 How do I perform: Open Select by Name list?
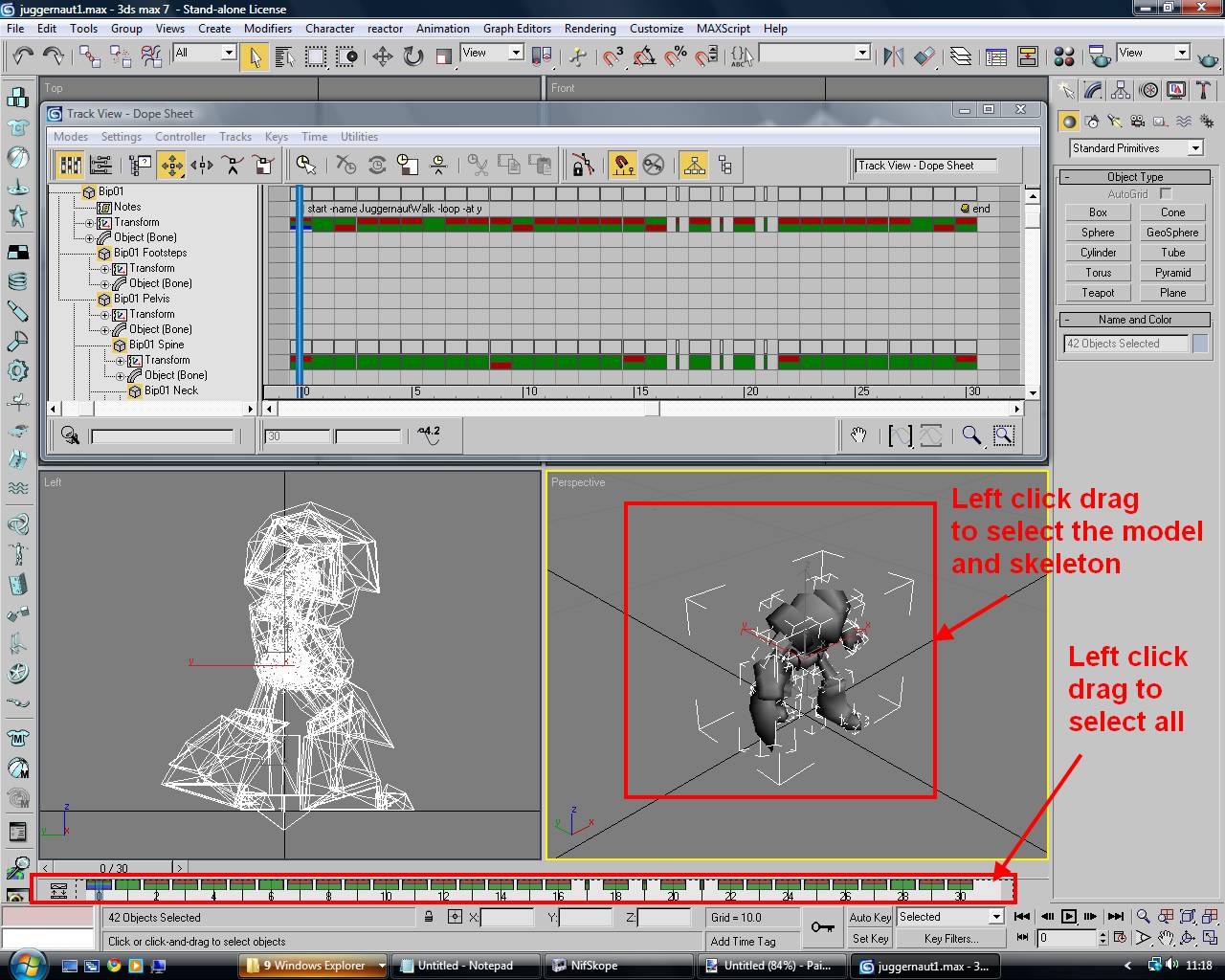285,56
